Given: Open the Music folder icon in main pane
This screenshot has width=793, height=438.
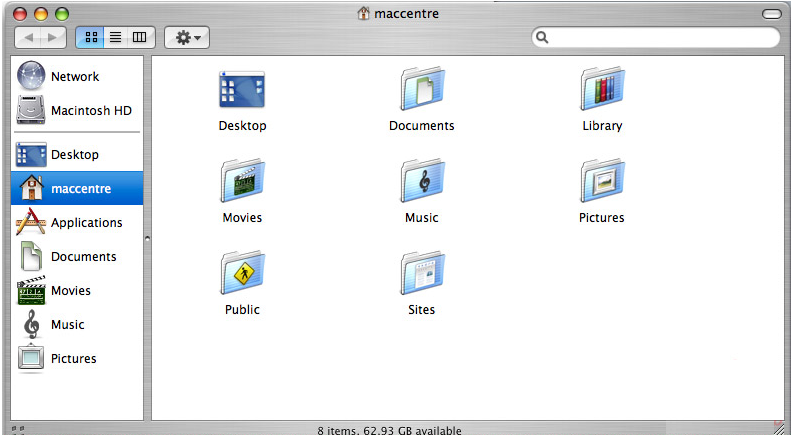Looking at the screenshot, I should 422,181.
